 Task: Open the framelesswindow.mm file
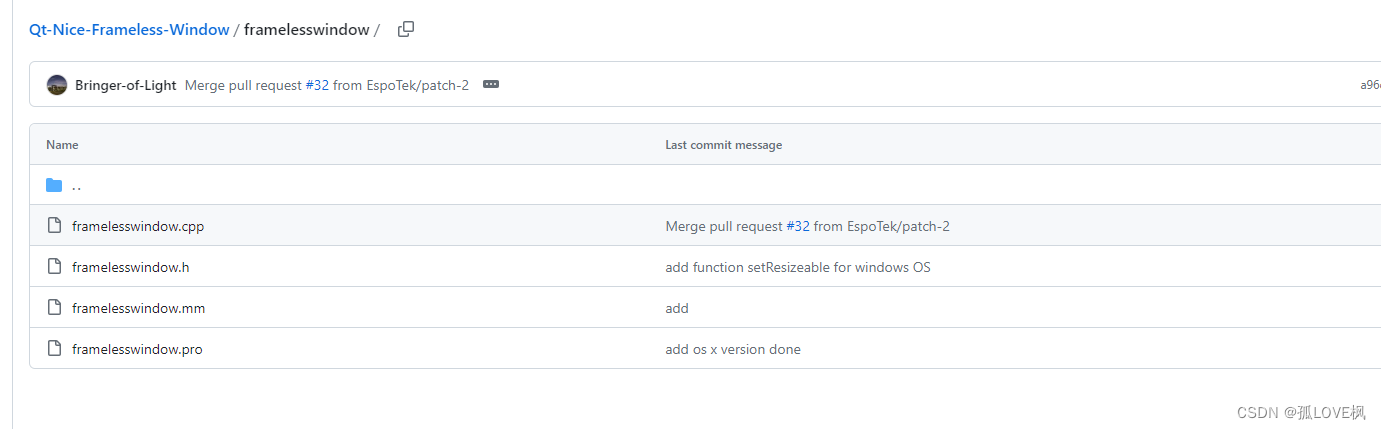138,308
